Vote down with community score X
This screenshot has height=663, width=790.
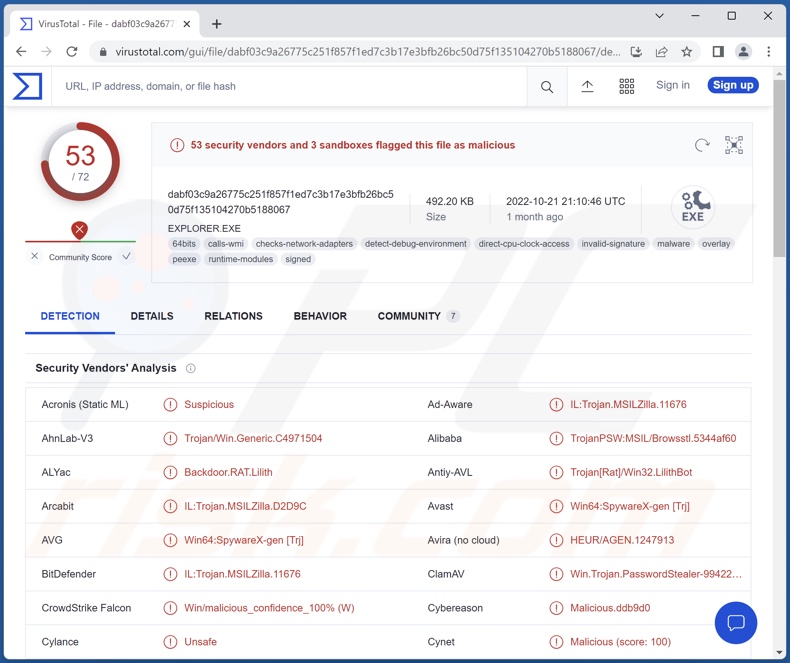[34, 256]
